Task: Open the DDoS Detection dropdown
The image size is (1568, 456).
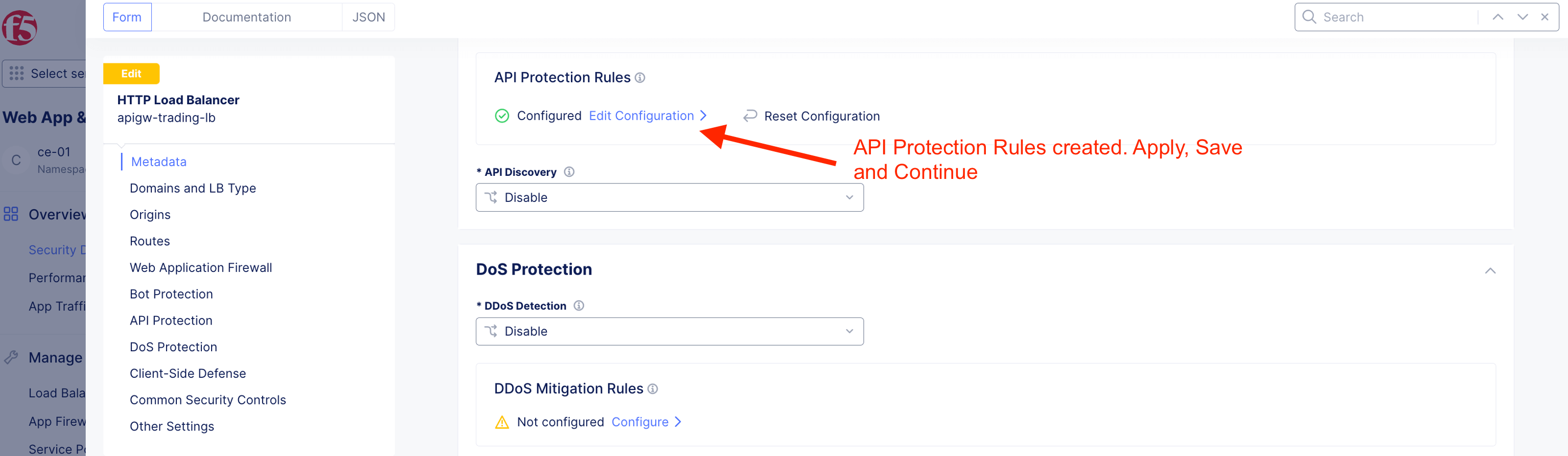Action: click(x=669, y=332)
